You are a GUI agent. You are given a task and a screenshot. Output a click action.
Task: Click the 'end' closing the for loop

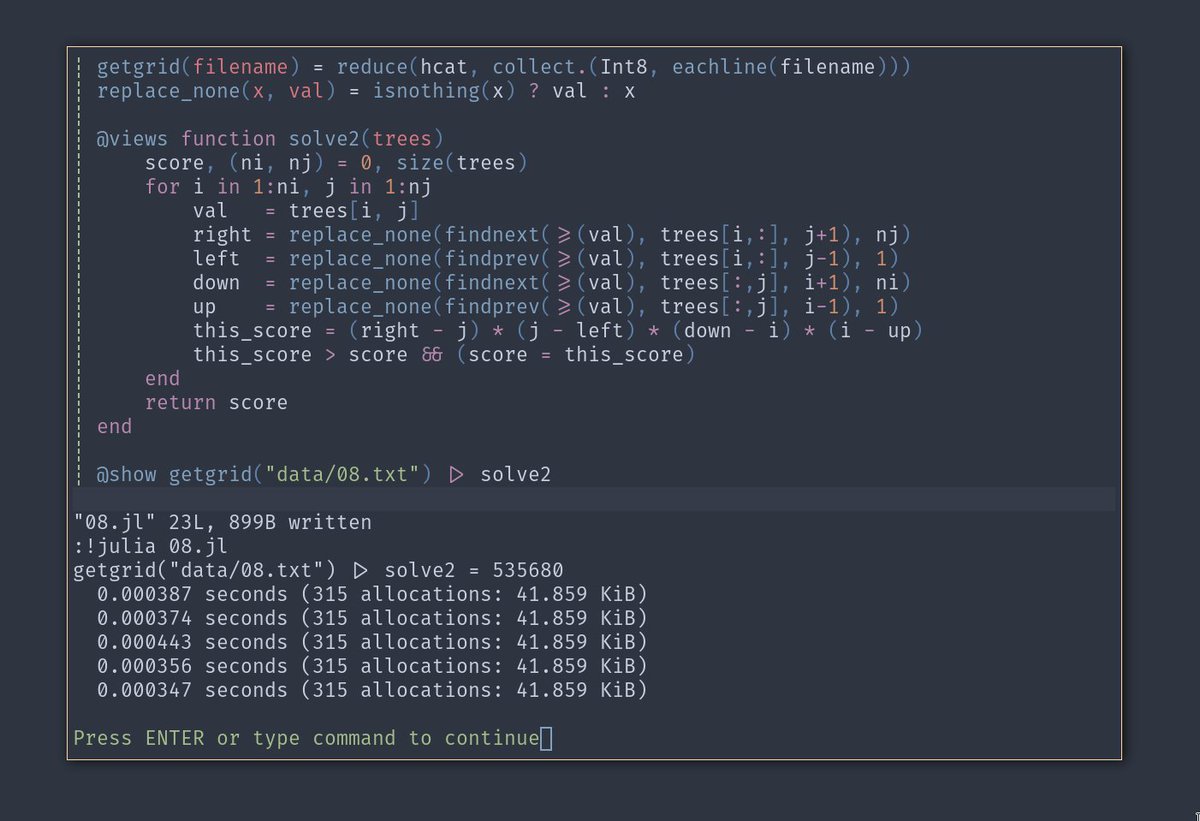162,379
